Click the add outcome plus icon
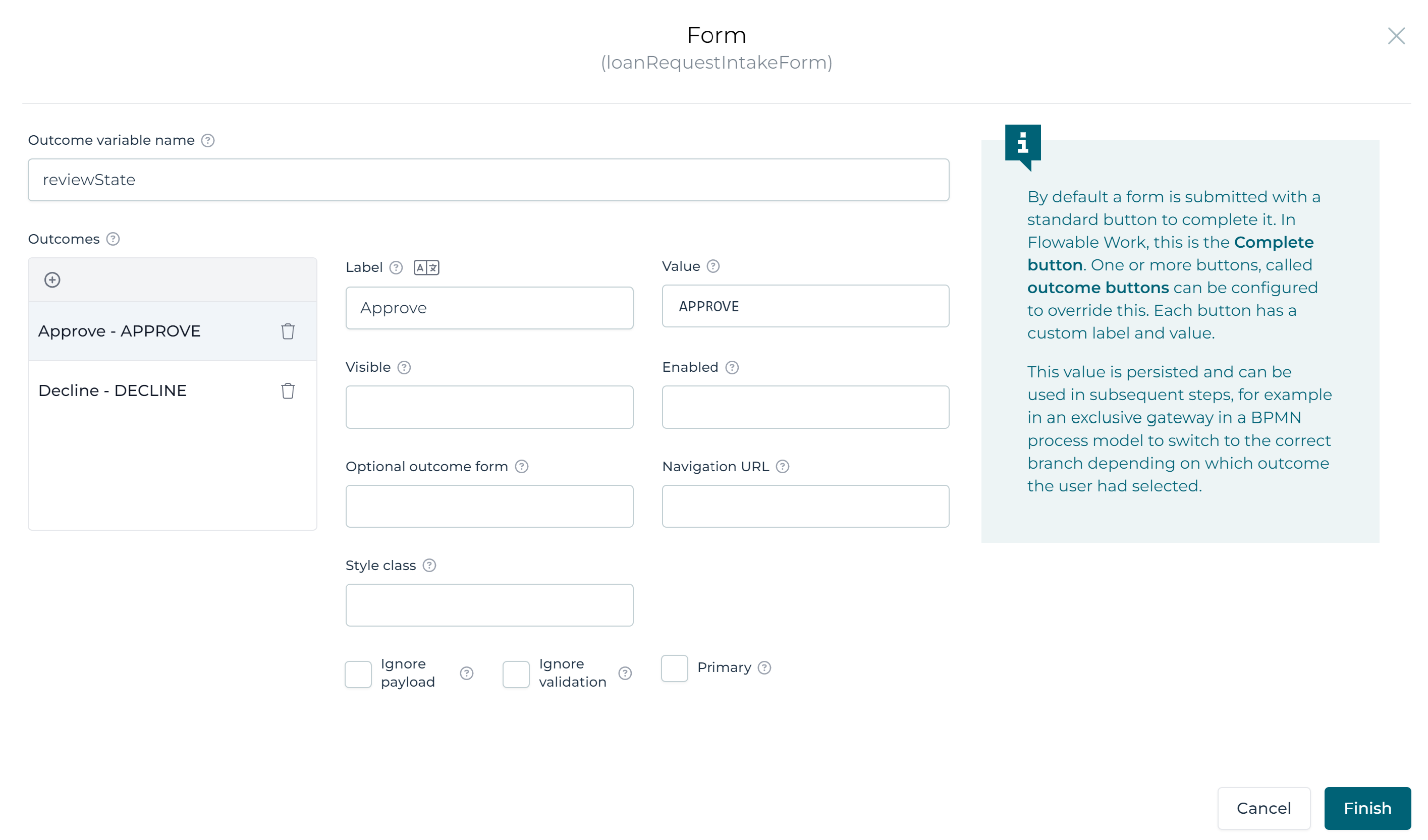The height and width of the screenshot is (840, 1428). click(52, 280)
